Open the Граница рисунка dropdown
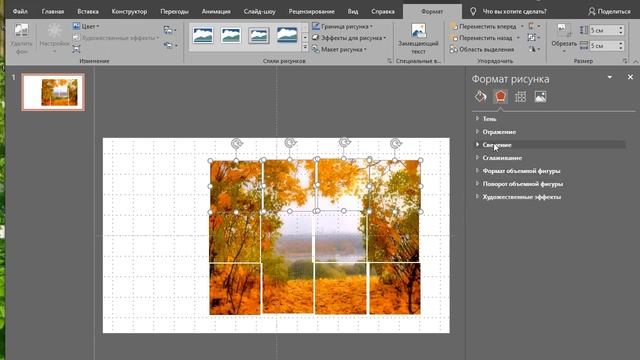The image size is (640, 360). point(342,27)
